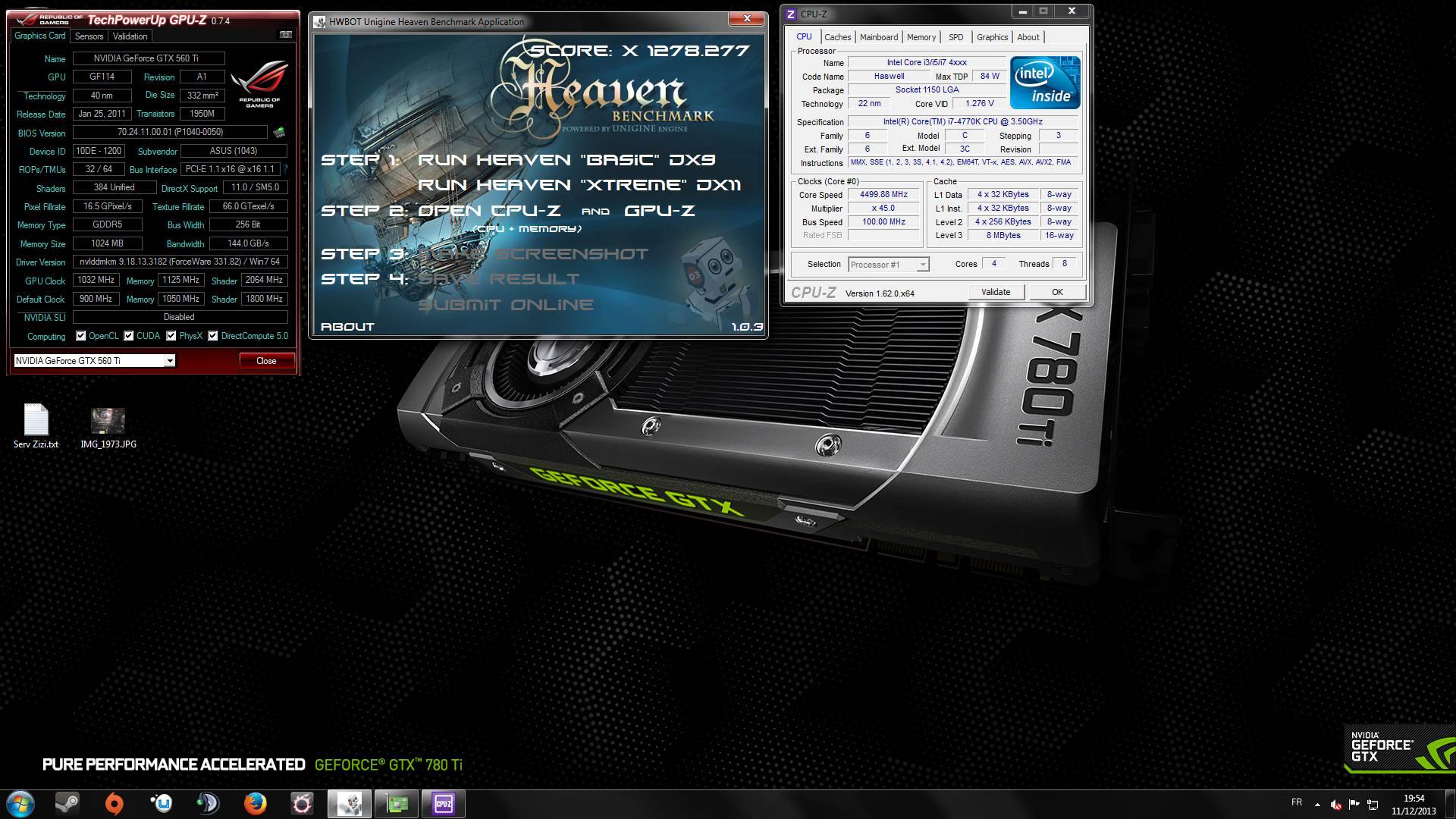This screenshot has height=819, width=1456.
Task: Open the Action Center flag icon
Action: [1354, 804]
